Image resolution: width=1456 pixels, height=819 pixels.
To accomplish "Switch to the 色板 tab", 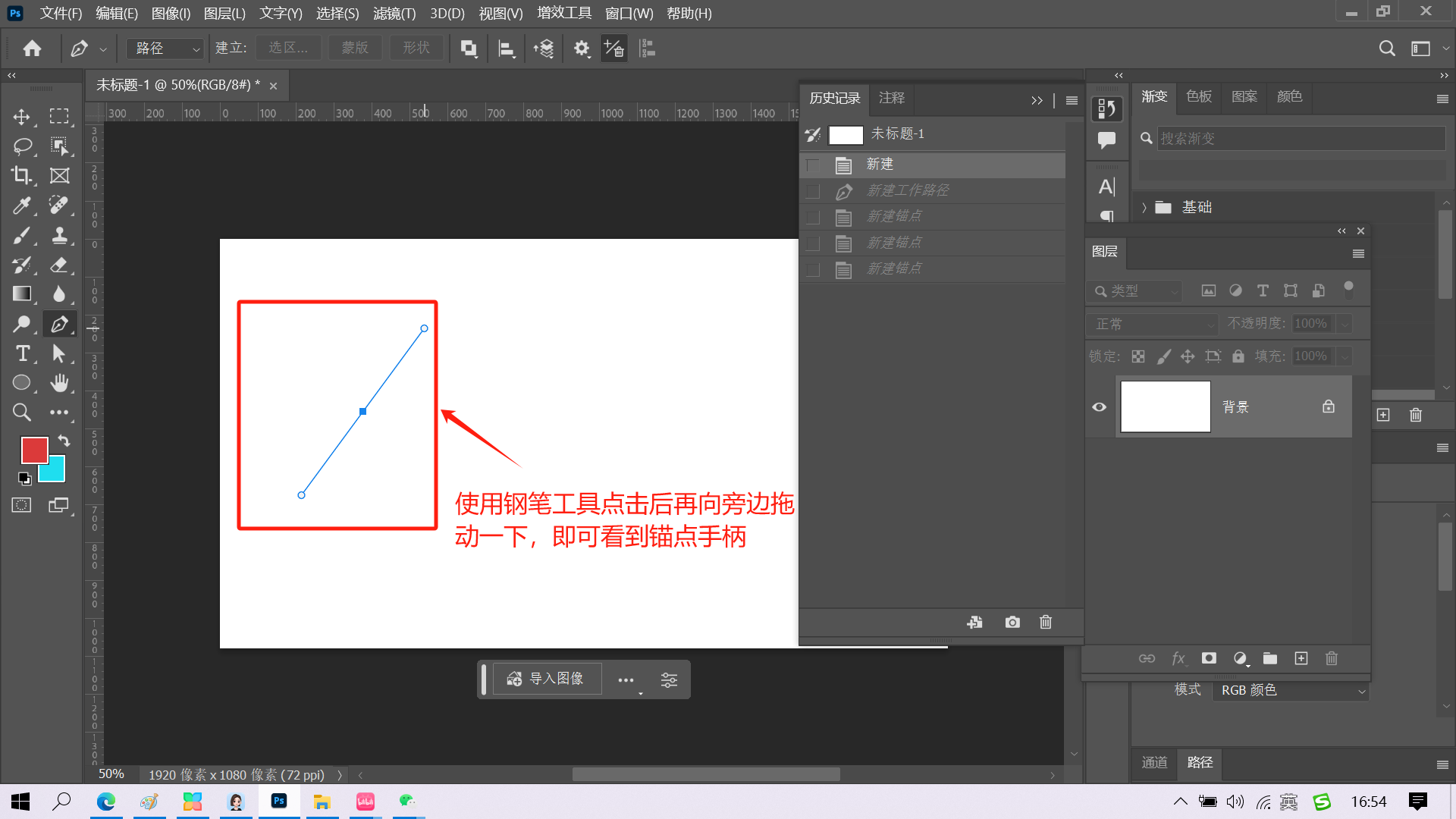I will (1199, 96).
